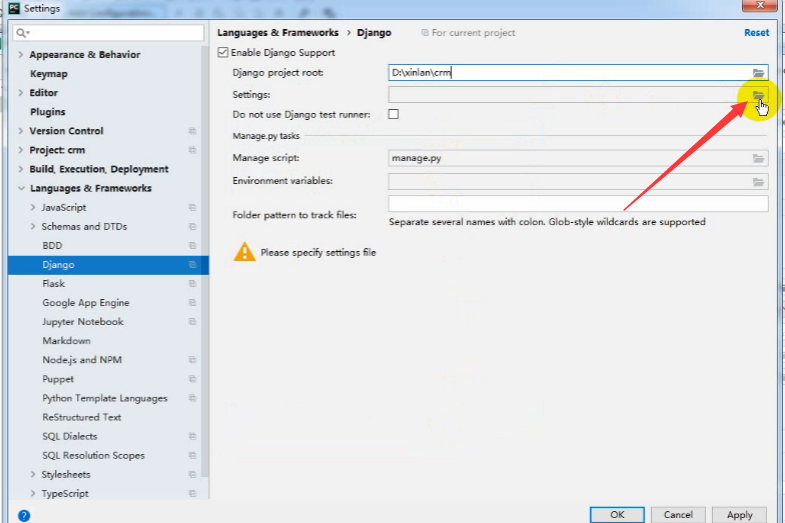Open Environment variables editor icon
The height and width of the screenshot is (523, 785).
(x=758, y=182)
